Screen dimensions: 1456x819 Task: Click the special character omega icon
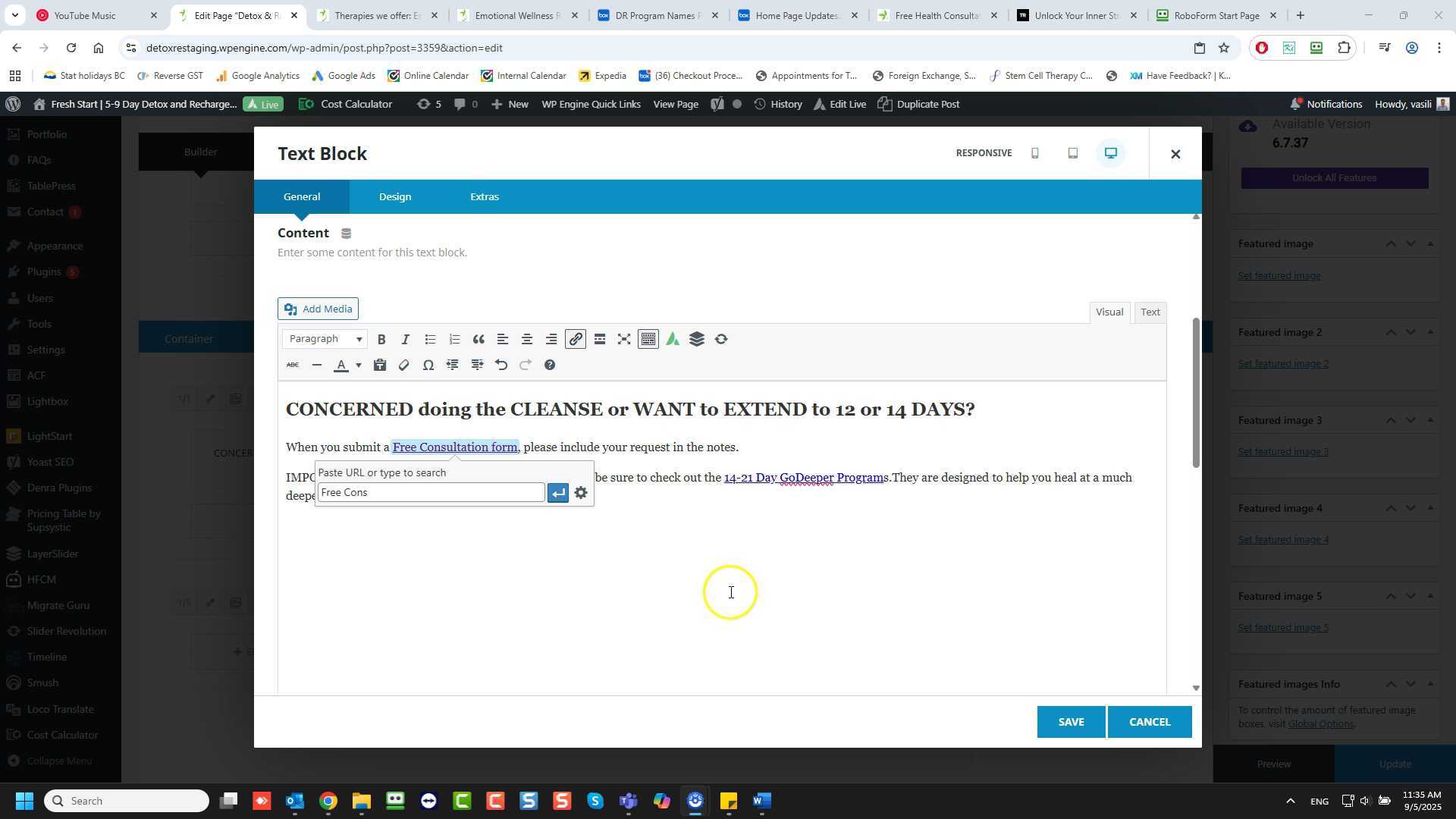(428, 366)
